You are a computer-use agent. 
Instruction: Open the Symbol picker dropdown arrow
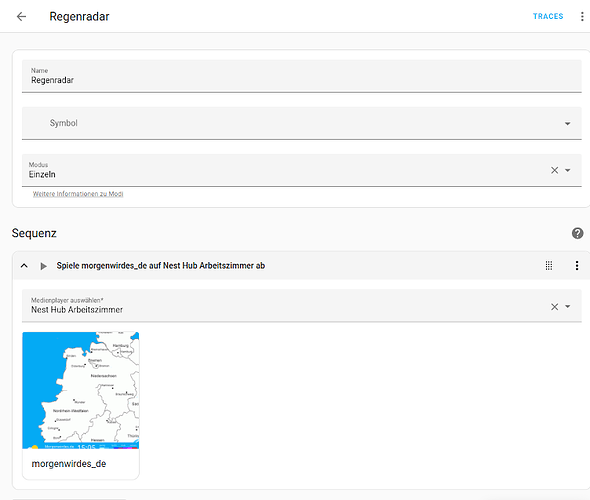tap(567, 123)
